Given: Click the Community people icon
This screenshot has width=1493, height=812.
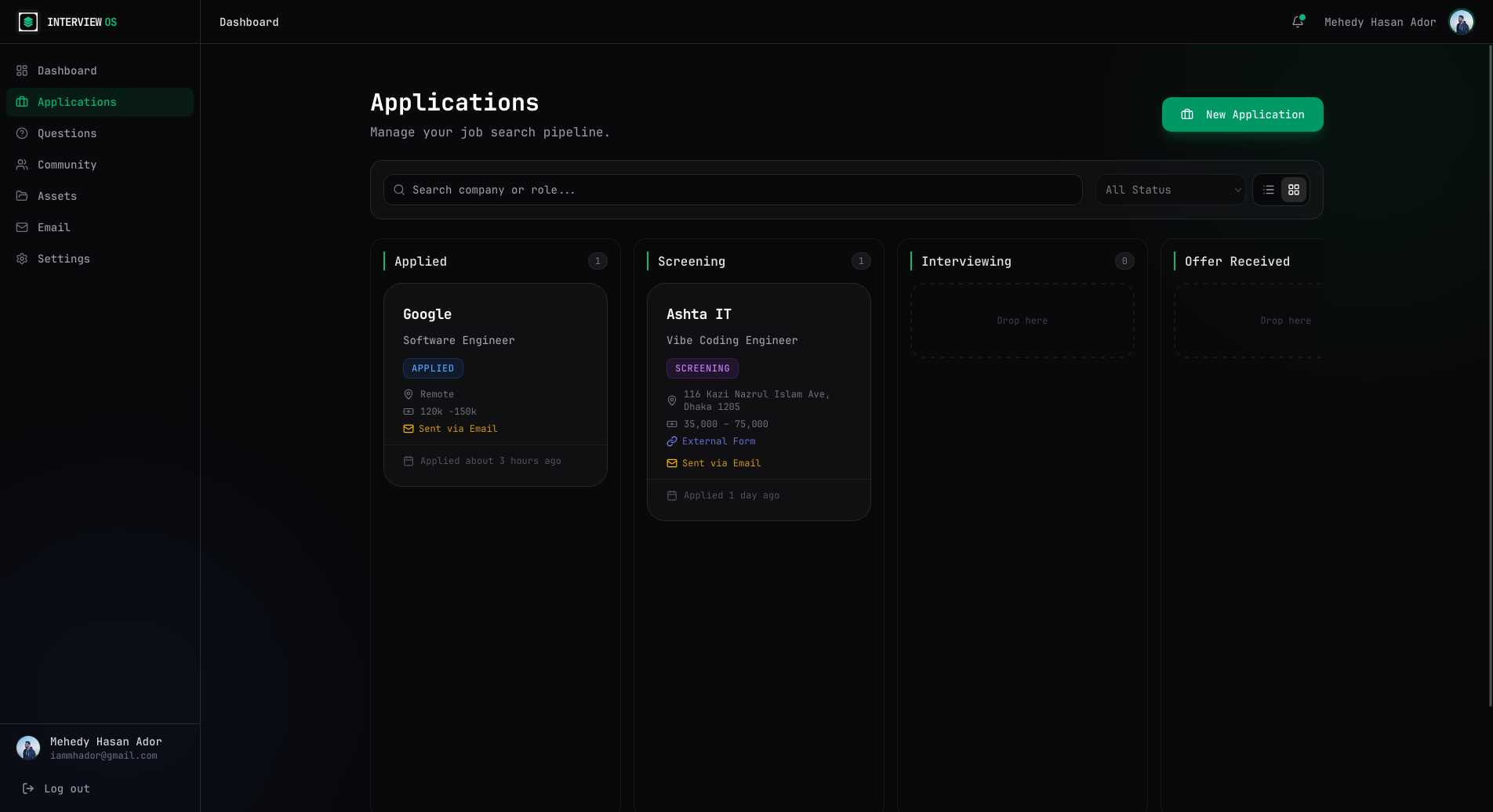Looking at the screenshot, I should 22,165.
